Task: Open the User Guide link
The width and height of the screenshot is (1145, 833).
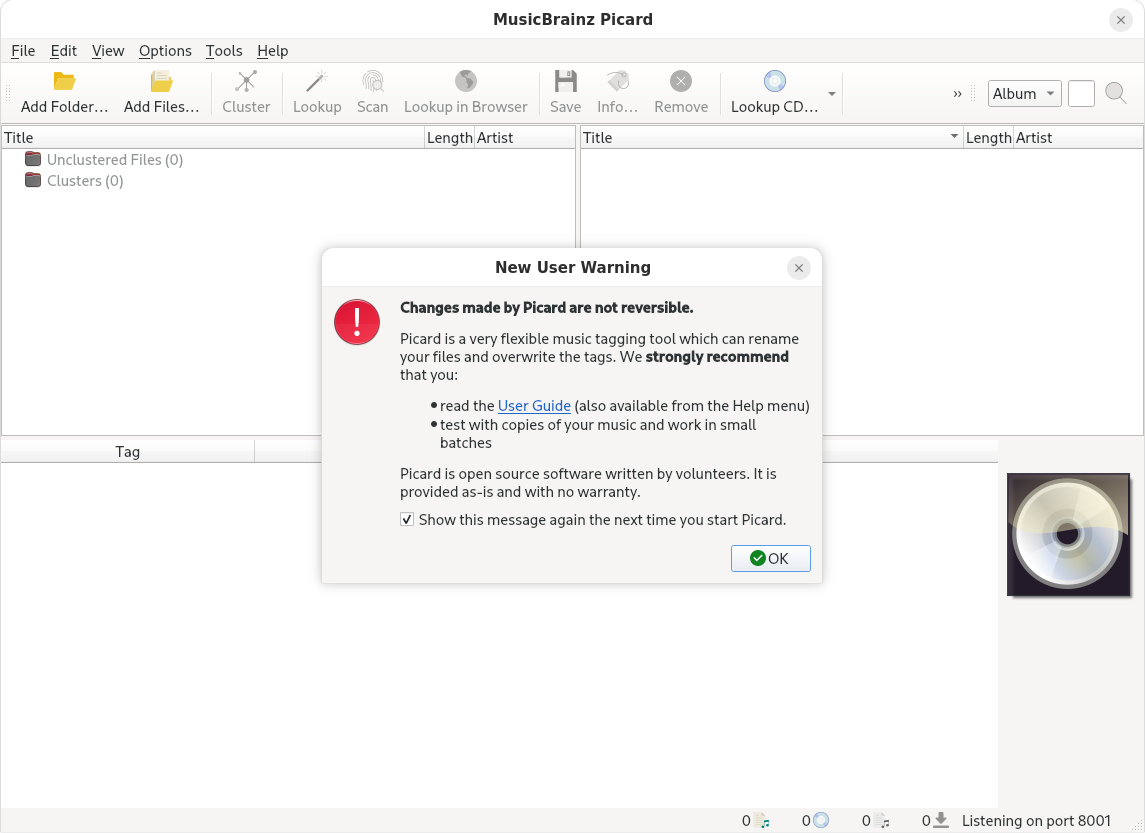Action: 534,406
